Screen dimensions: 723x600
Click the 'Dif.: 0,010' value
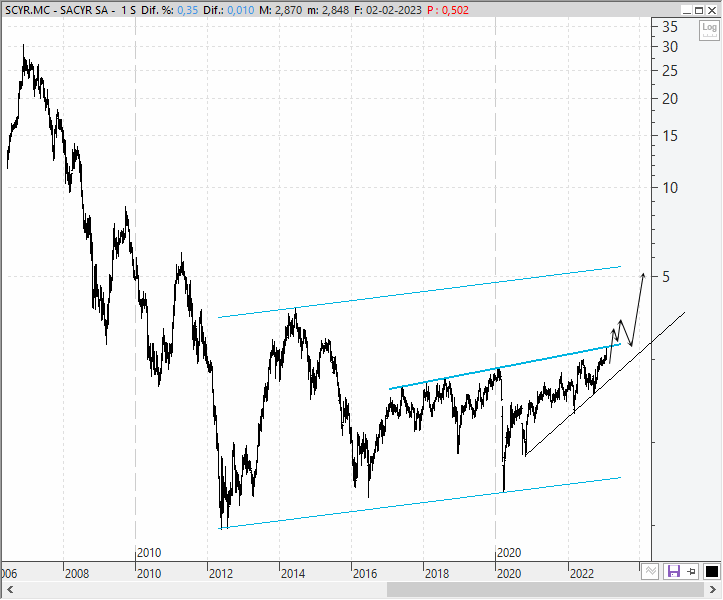click(x=229, y=10)
